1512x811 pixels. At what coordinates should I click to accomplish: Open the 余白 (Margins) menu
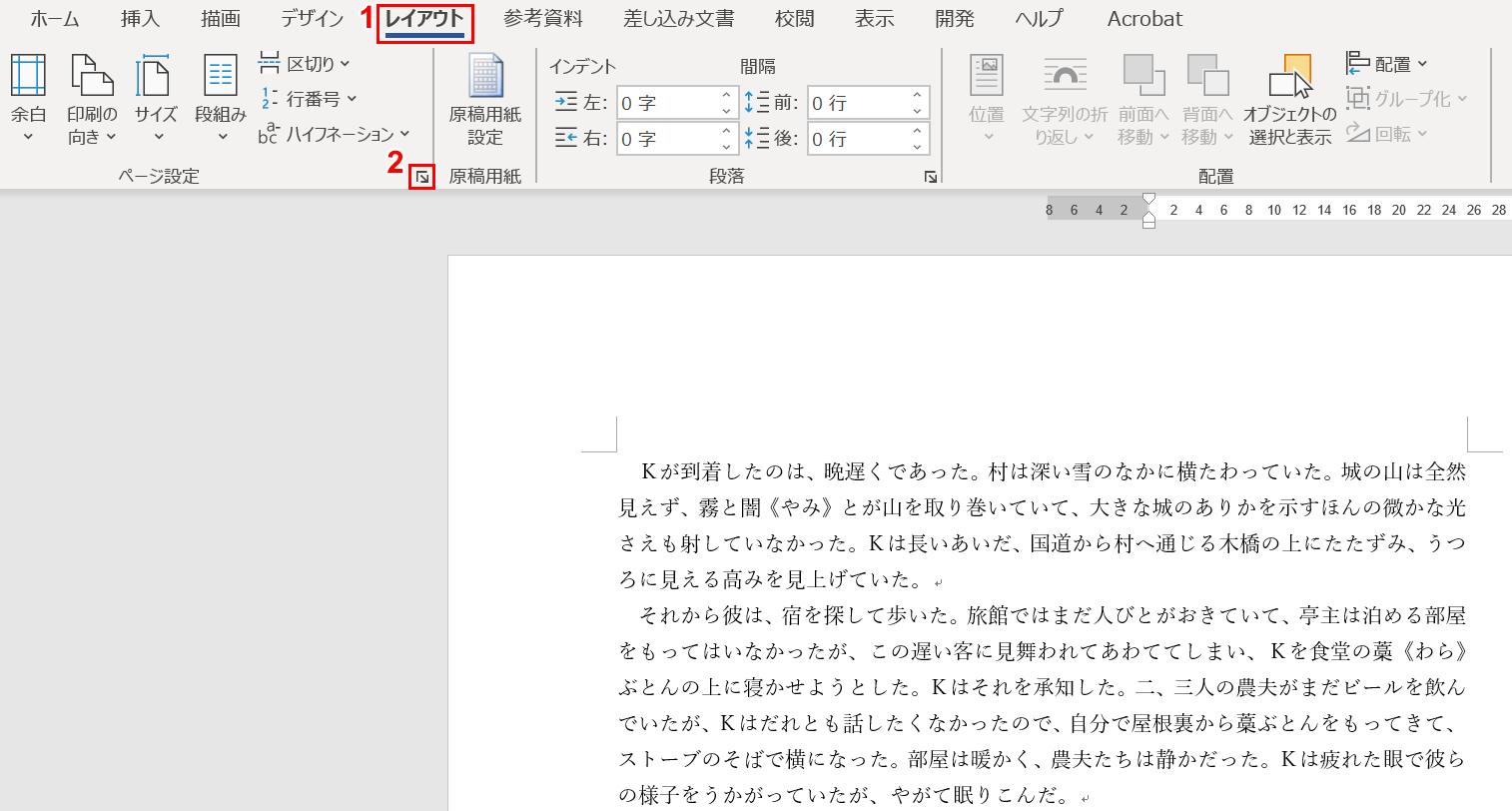point(28,99)
